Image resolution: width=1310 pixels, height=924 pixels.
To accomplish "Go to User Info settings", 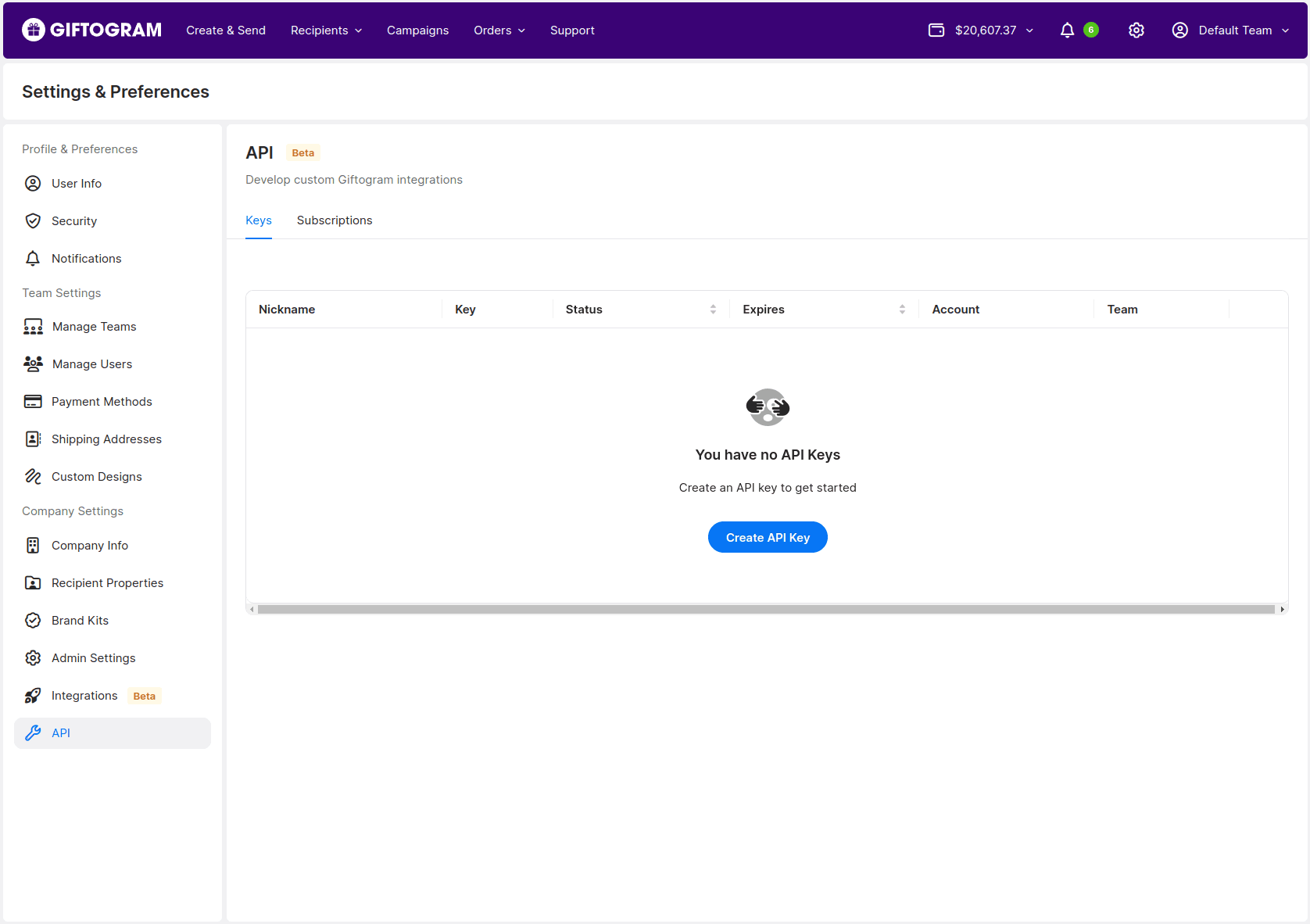I will (113, 184).
